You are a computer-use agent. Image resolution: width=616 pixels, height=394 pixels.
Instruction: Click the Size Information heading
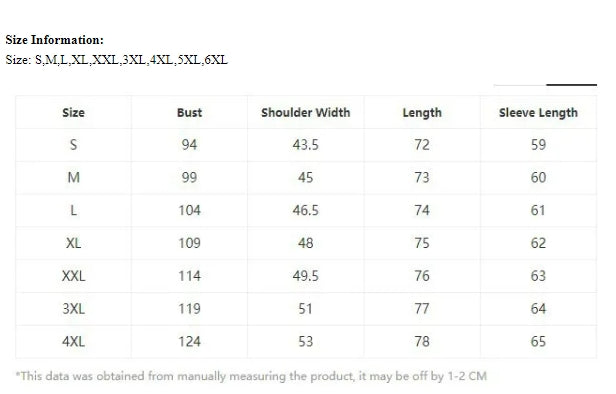click(x=55, y=40)
